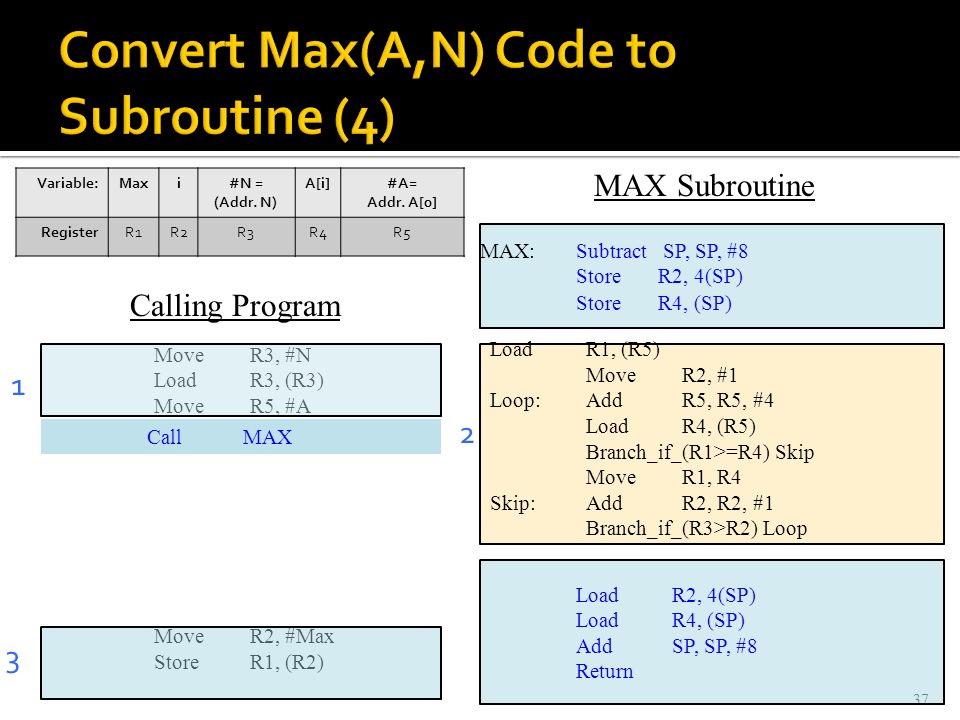Screen dimensions: 960x720
Task: Click the 'Return' instruction
Action: (604, 672)
